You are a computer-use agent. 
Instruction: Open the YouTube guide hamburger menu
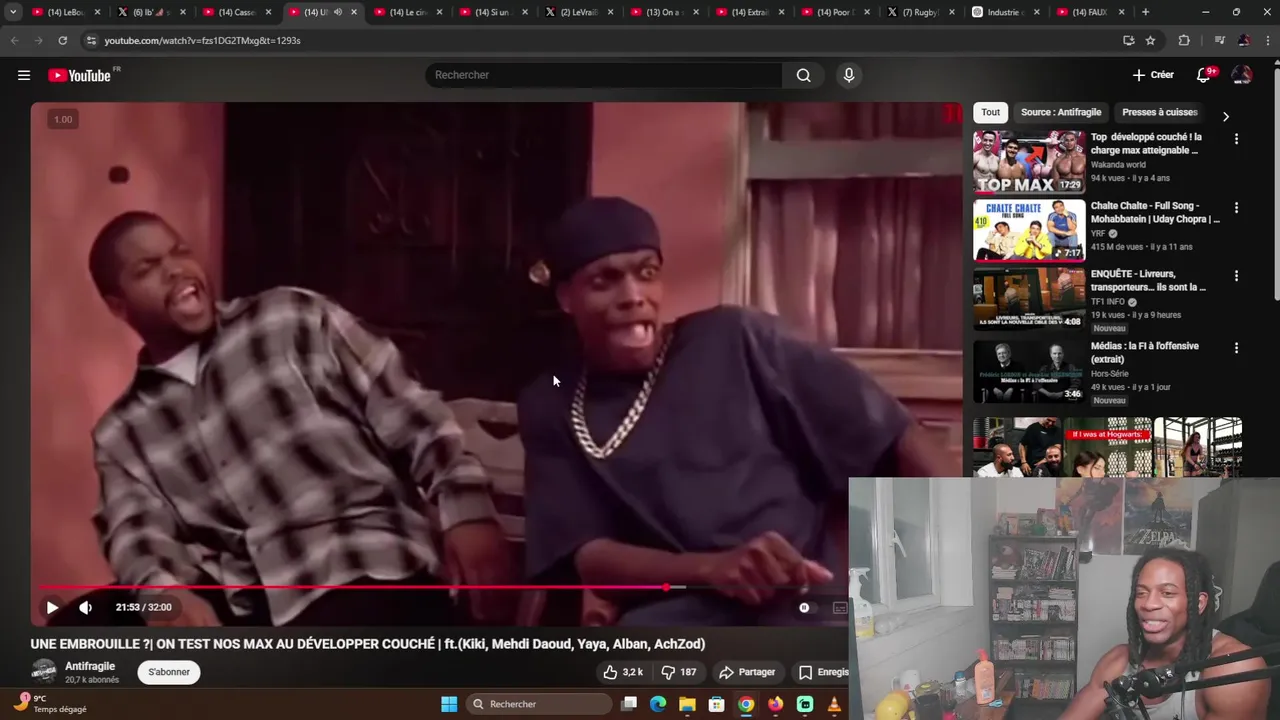[24, 75]
